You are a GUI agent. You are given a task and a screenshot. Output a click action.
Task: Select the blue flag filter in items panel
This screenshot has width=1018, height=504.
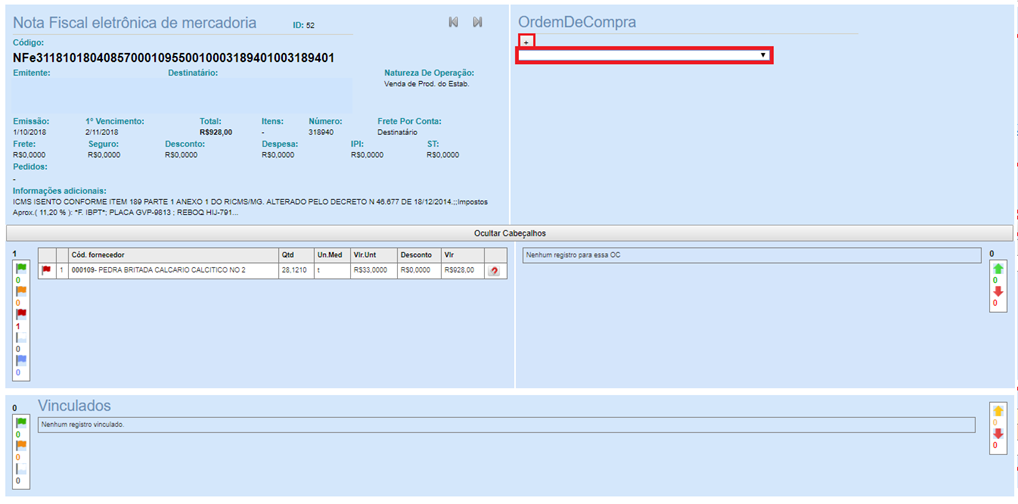21,360
